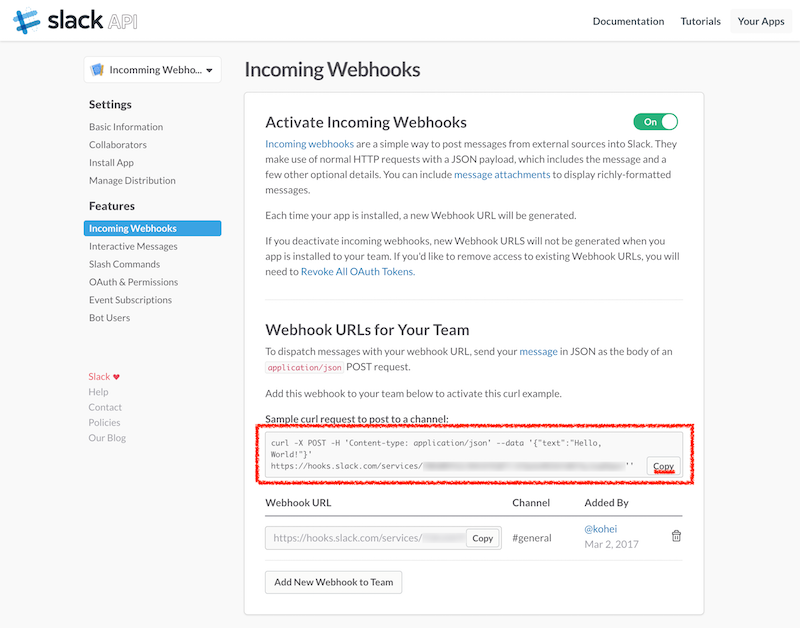Open Slash Commands settings
This screenshot has width=800, height=628.
coord(123,264)
